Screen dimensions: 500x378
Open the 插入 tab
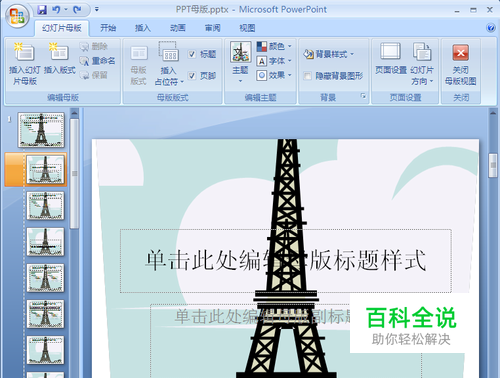(x=143, y=28)
